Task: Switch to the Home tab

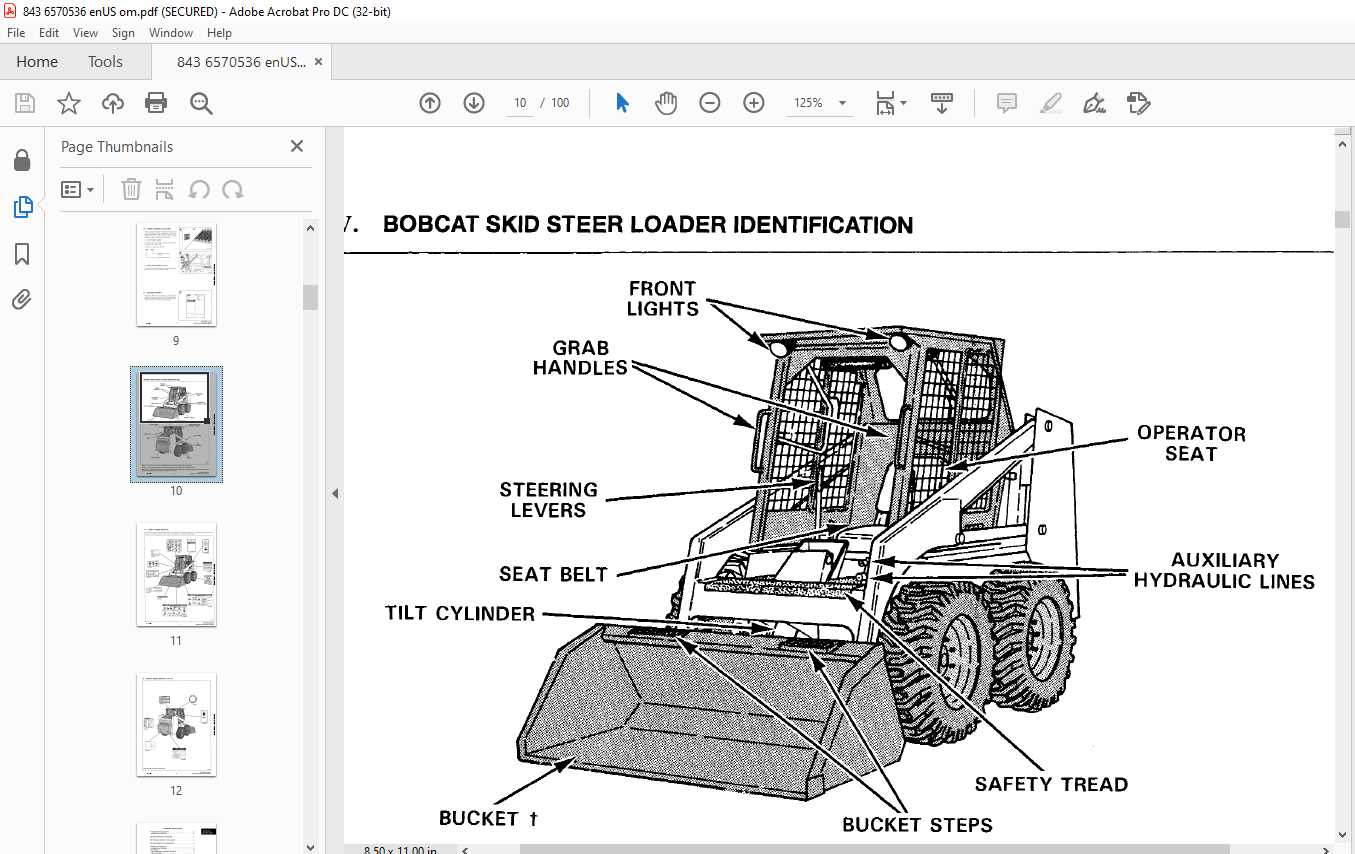Action: pos(37,62)
